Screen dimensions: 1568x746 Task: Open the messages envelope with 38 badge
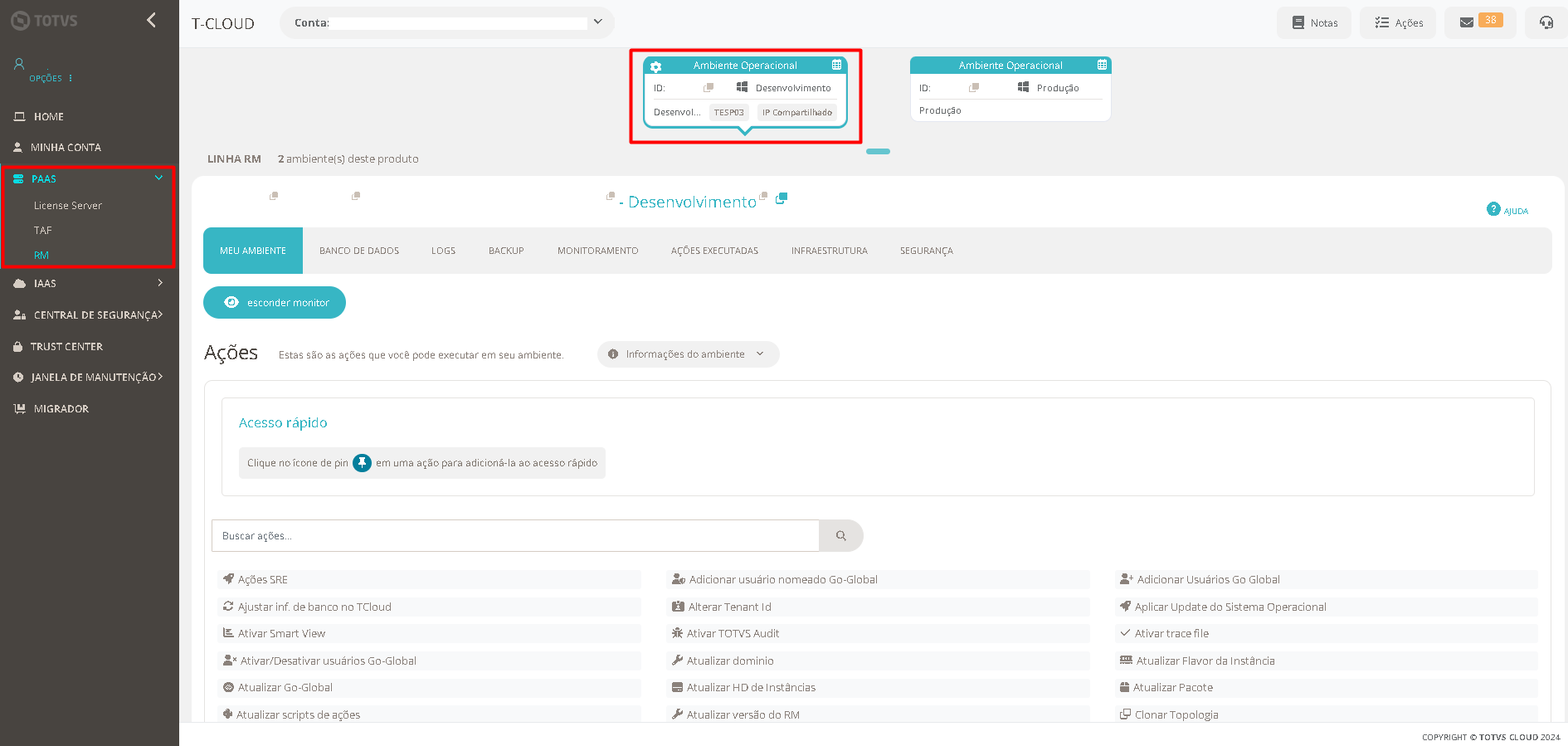[1480, 22]
